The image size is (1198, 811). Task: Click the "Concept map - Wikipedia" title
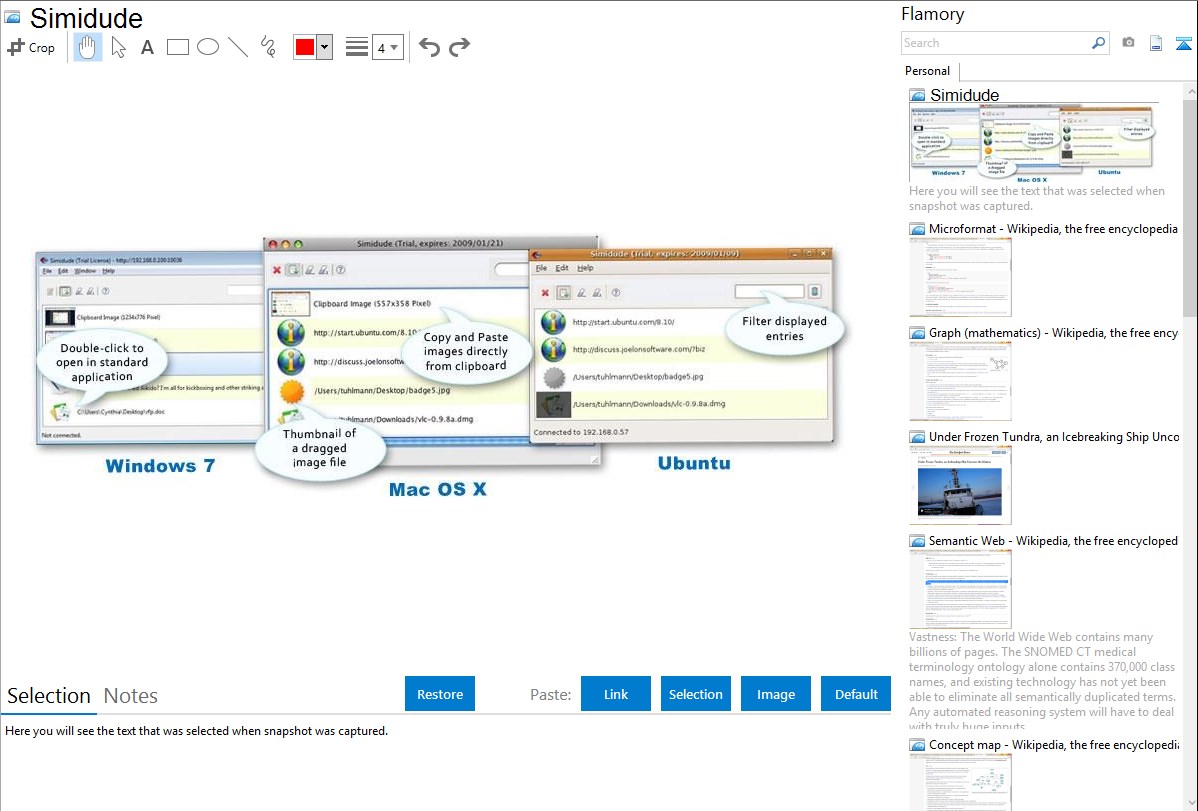1053,744
